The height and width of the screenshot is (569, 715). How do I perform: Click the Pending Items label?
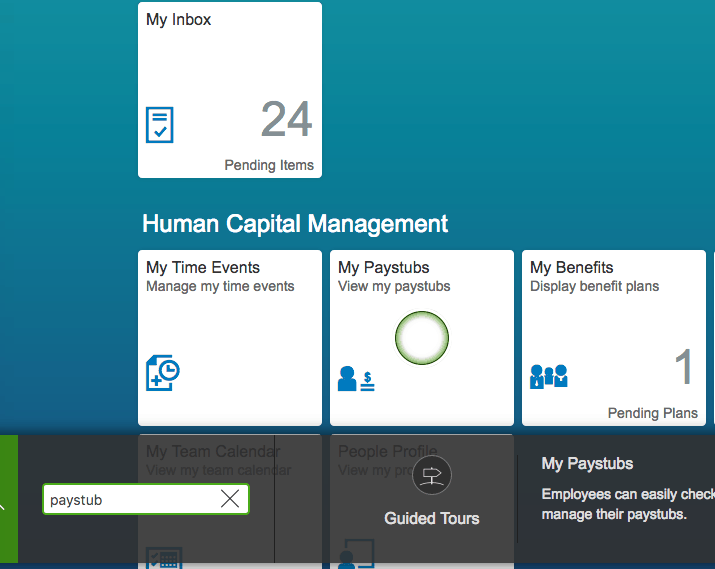coord(269,165)
